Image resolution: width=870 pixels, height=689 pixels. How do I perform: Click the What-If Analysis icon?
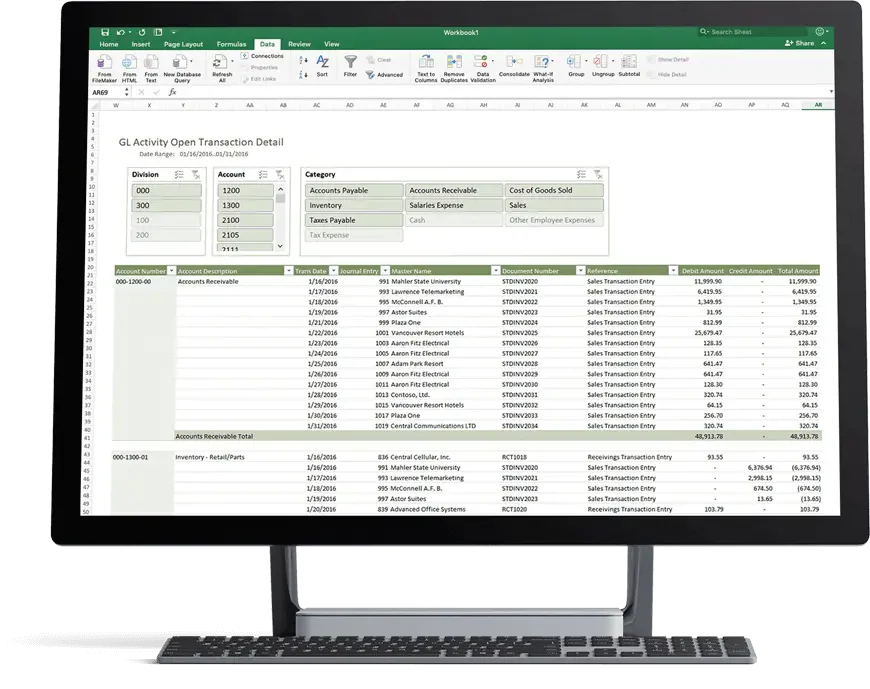coord(542,62)
